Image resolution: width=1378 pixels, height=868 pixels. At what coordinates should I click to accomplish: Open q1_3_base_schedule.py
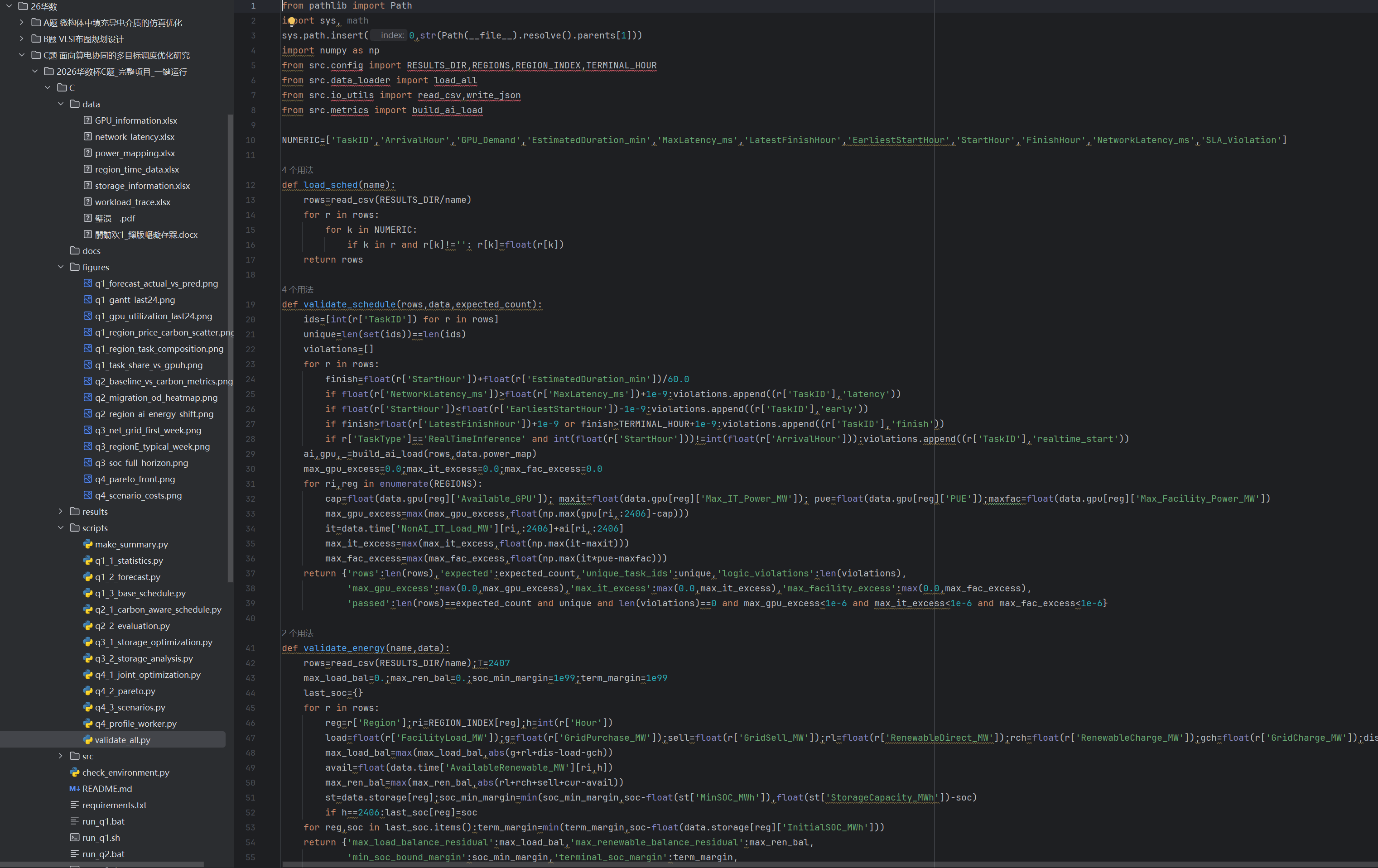click(x=140, y=593)
